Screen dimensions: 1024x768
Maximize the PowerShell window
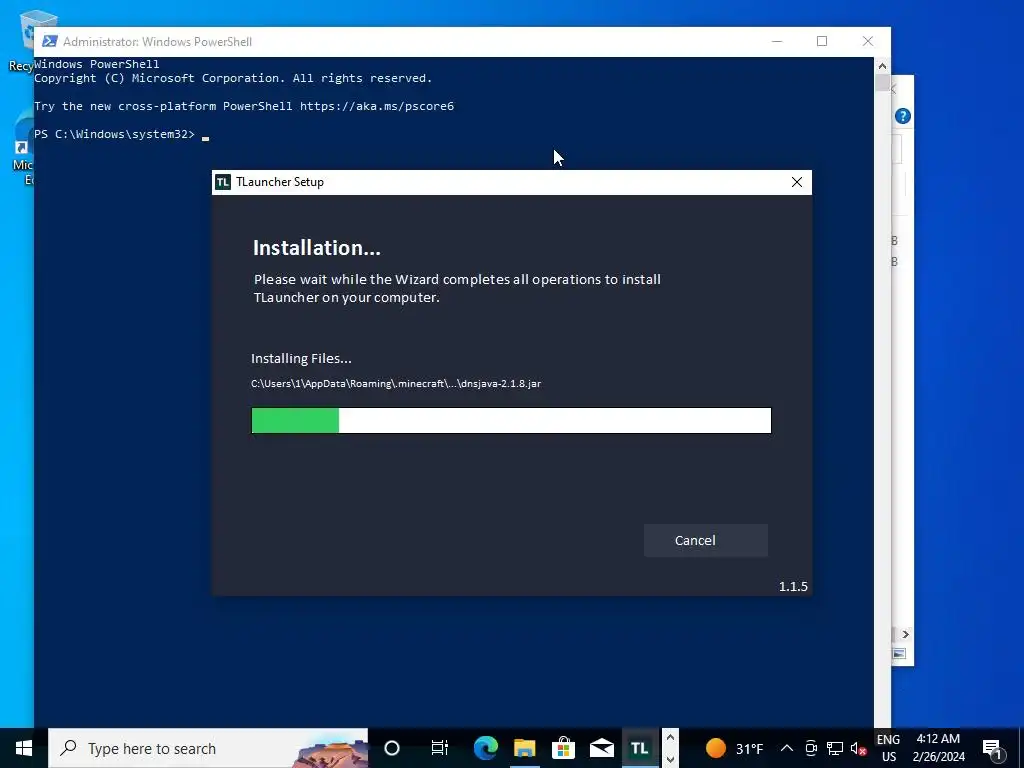(x=822, y=41)
